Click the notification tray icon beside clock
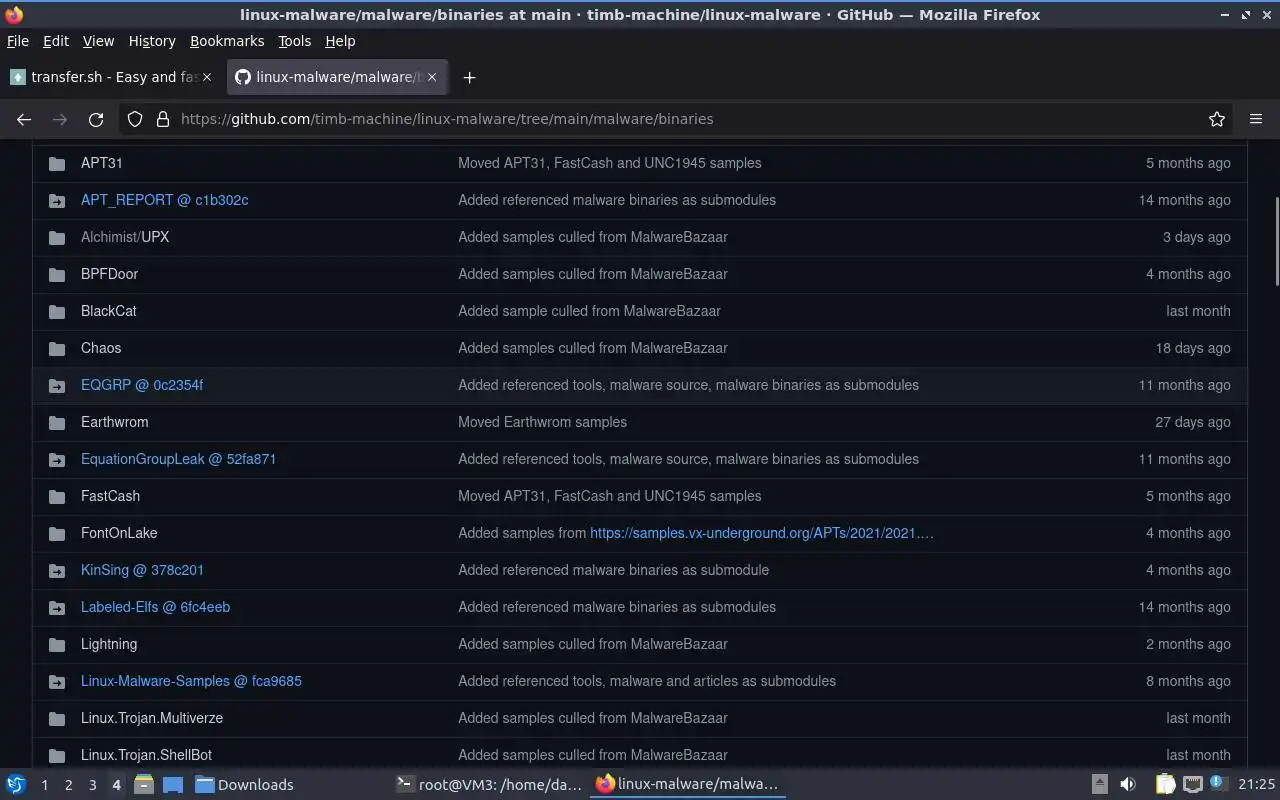This screenshot has height=800, width=1280. (x=1218, y=783)
